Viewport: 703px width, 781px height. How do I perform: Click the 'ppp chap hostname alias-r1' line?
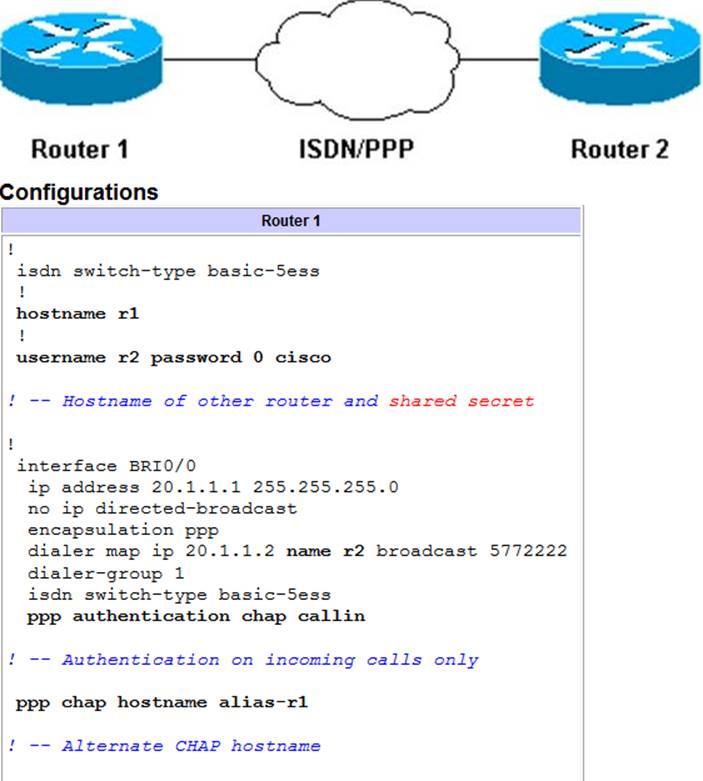click(162, 703)
